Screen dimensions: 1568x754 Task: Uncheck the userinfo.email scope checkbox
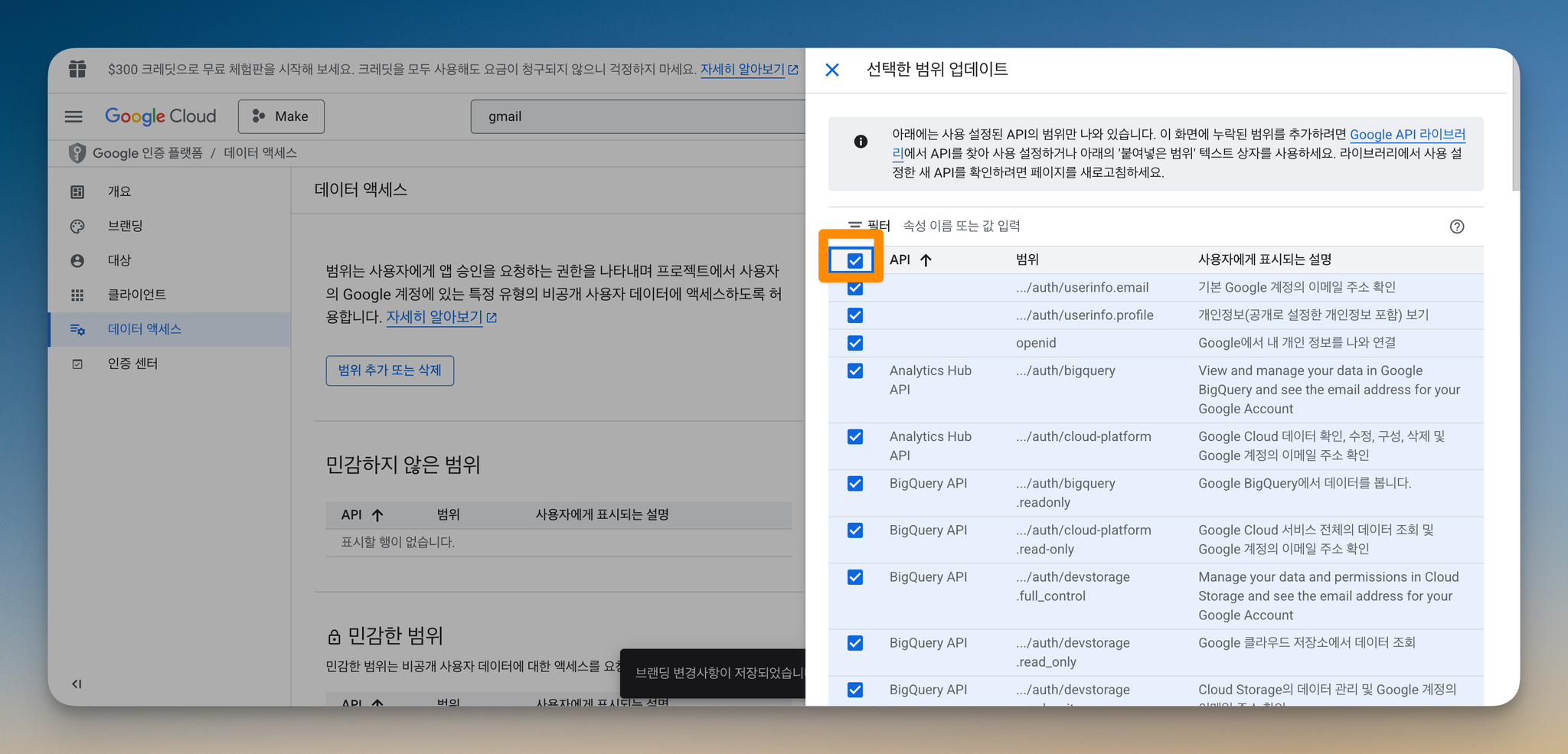pyautogui.click(x=855, y=288)
